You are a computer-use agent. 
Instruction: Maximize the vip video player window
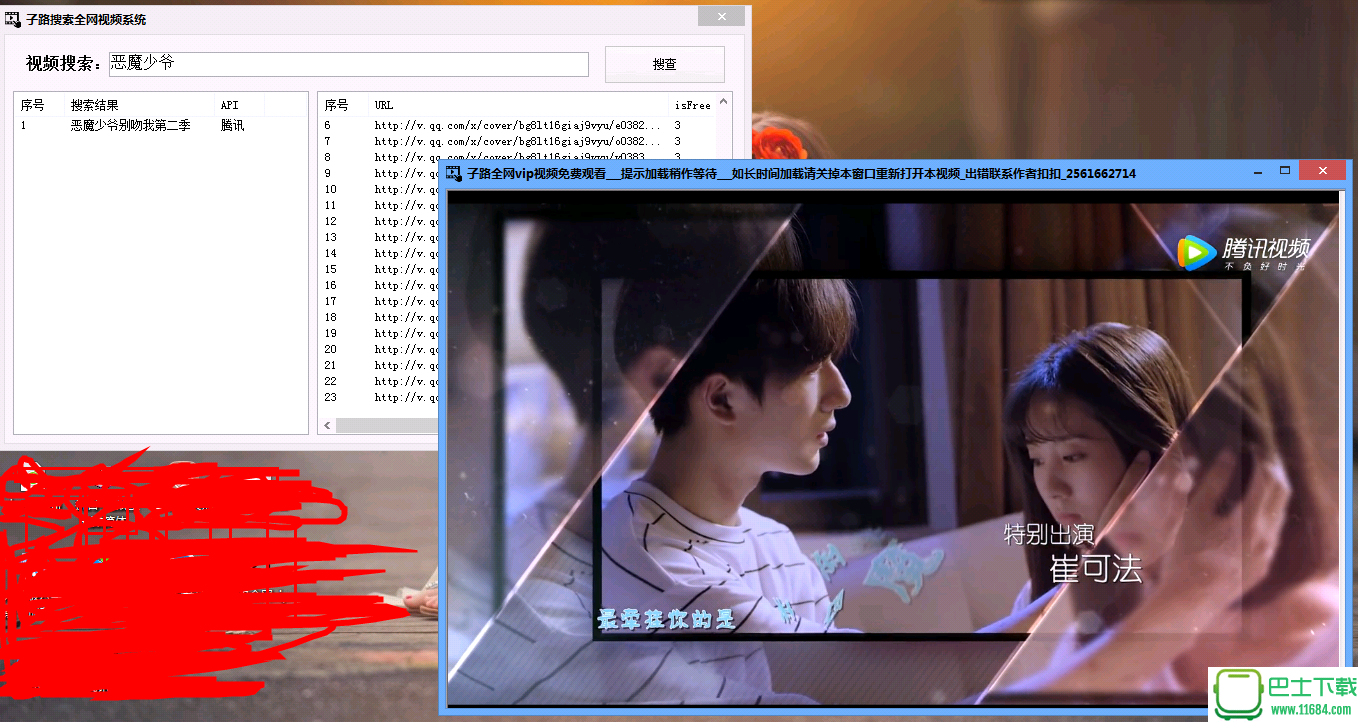coord(1285,171)
